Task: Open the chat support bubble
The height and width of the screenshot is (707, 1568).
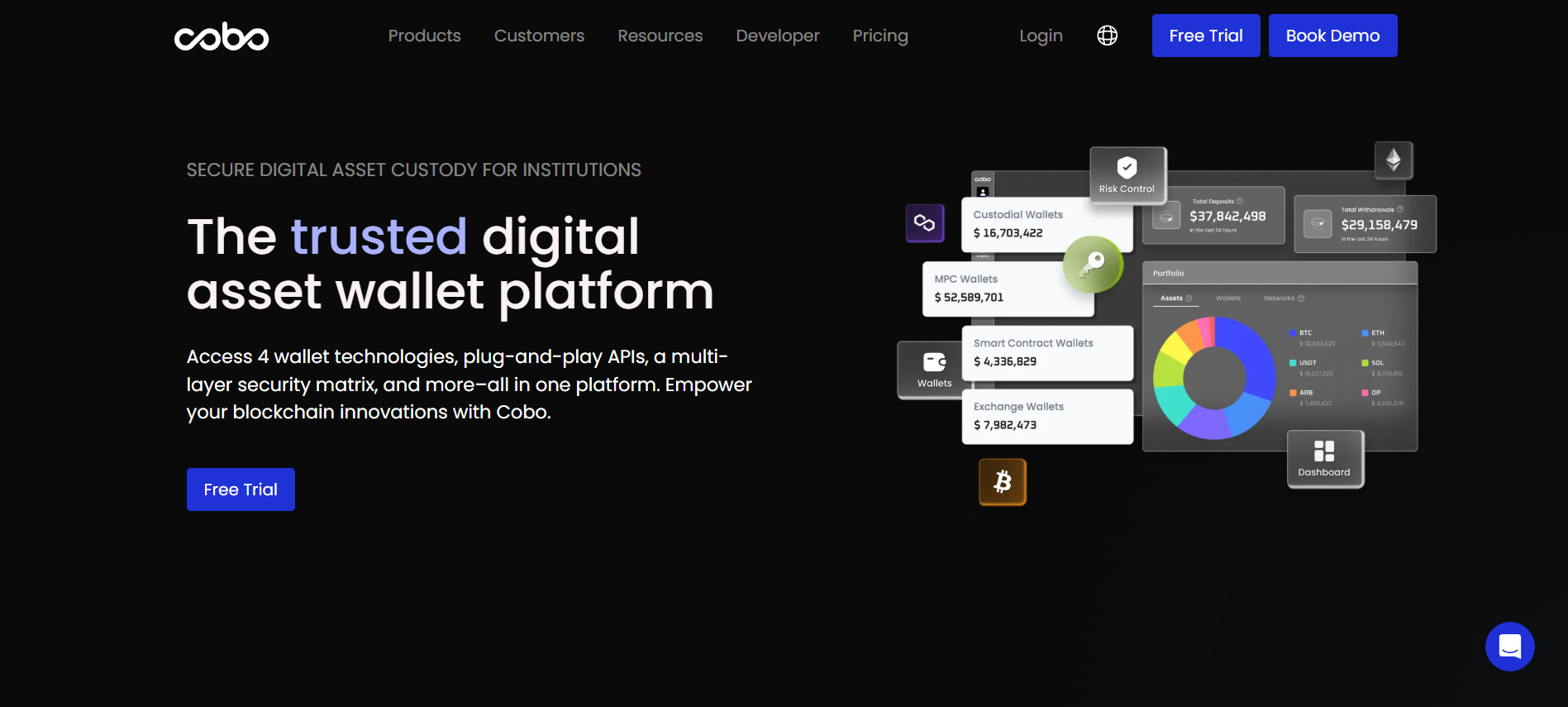Action: pyautogui.click(x=1509, y=647)
